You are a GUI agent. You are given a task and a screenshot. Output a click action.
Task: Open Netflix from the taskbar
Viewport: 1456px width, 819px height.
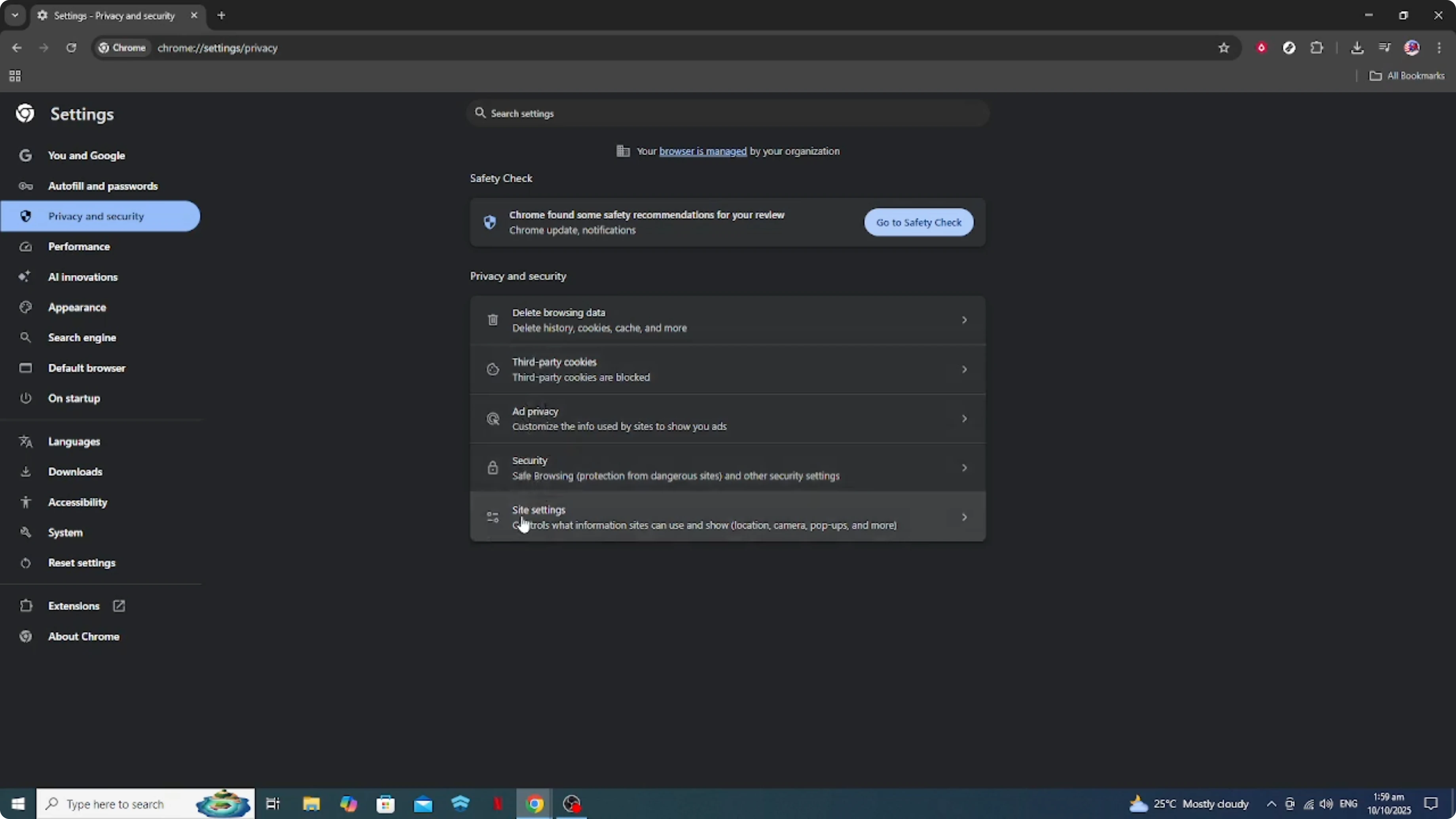tap(498, 803)
